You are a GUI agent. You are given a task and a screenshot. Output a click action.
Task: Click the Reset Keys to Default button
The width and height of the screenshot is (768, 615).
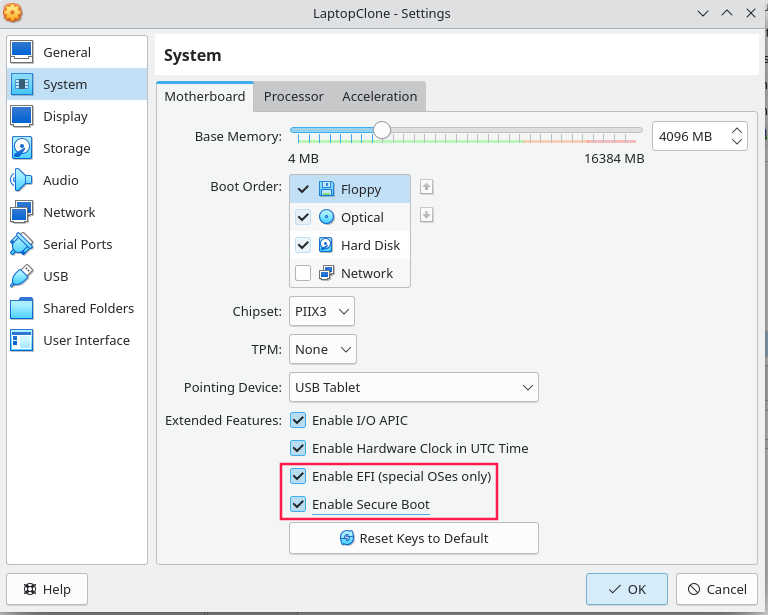point(414,538)
